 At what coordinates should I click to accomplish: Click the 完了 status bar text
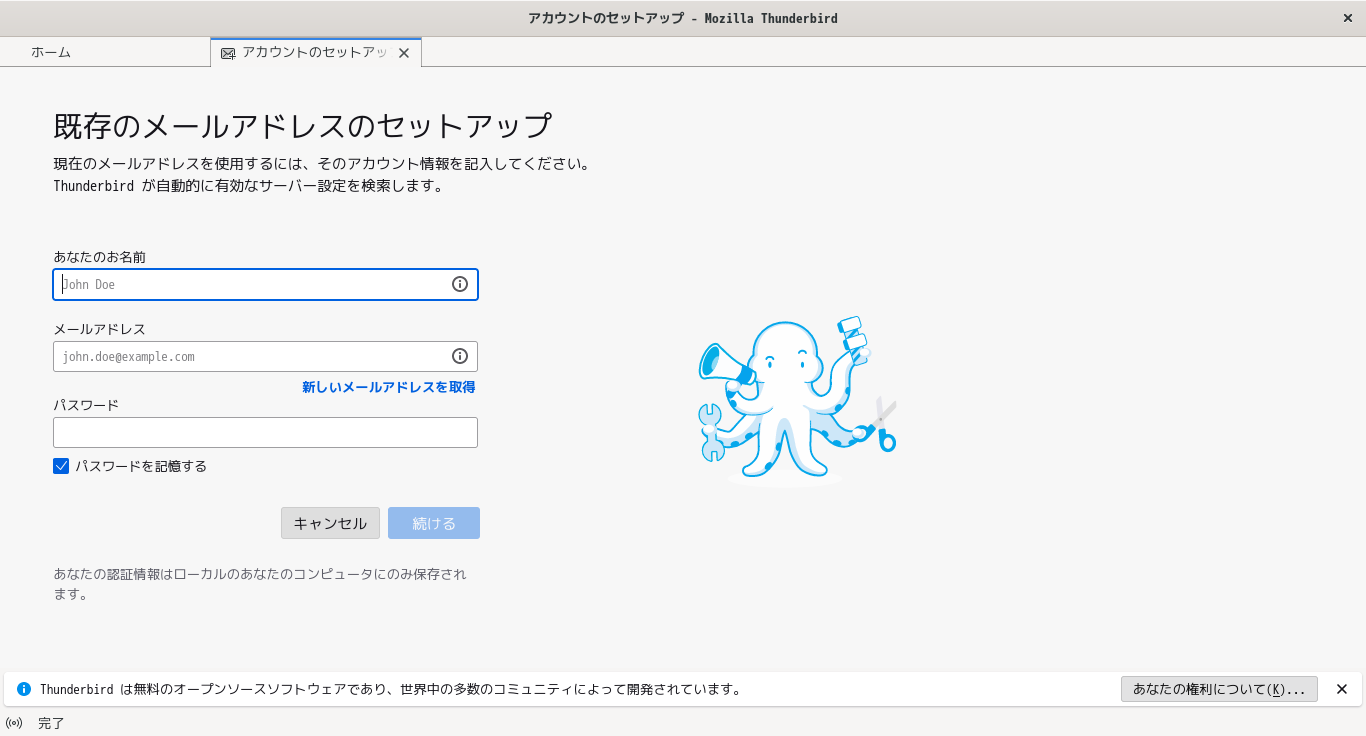click(x=51, y=723)
